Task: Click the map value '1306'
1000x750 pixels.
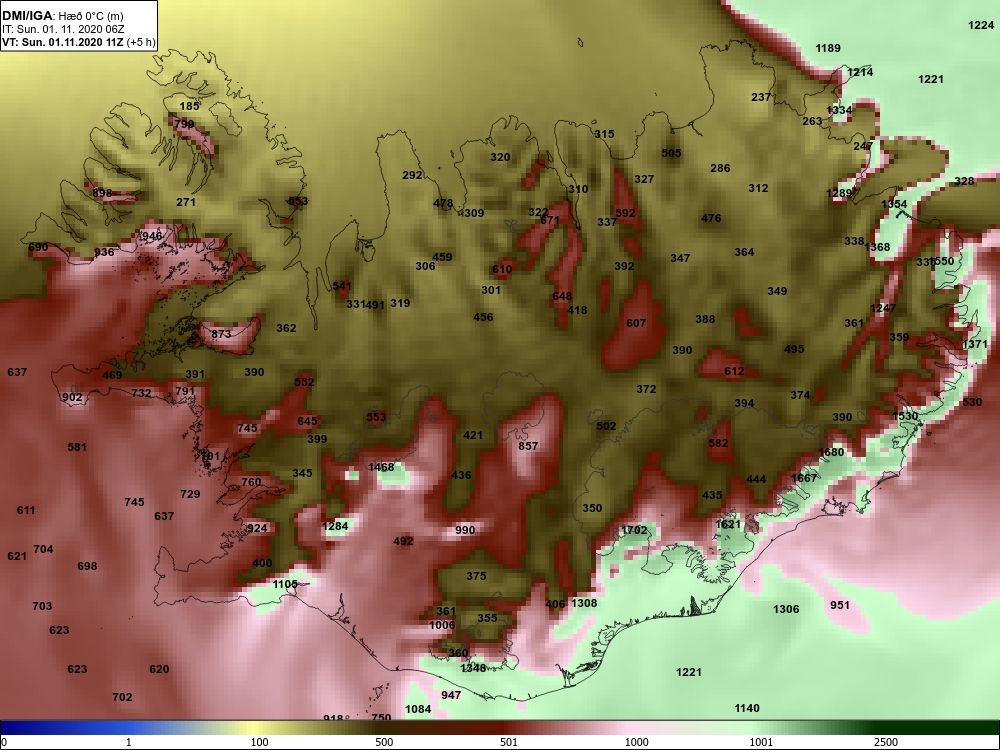Action: pos(786,608)
